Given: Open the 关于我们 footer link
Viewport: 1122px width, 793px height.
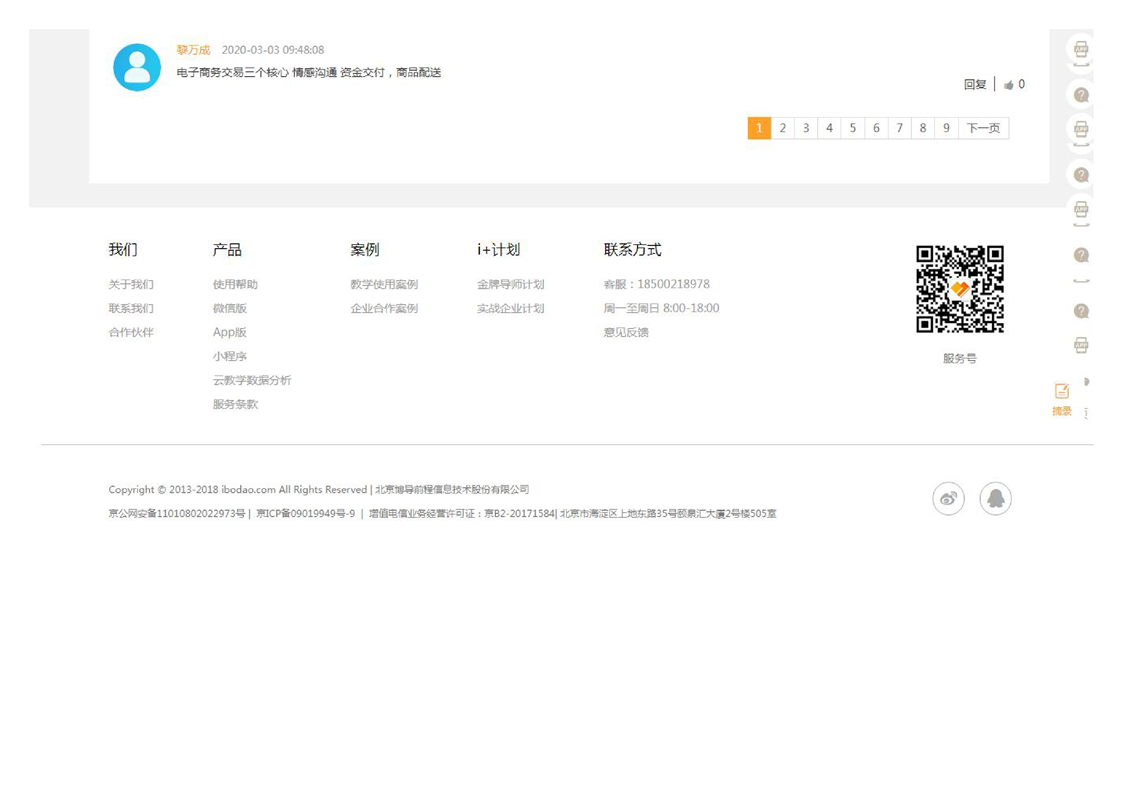Looking at the screenshot, I should 131,285.
